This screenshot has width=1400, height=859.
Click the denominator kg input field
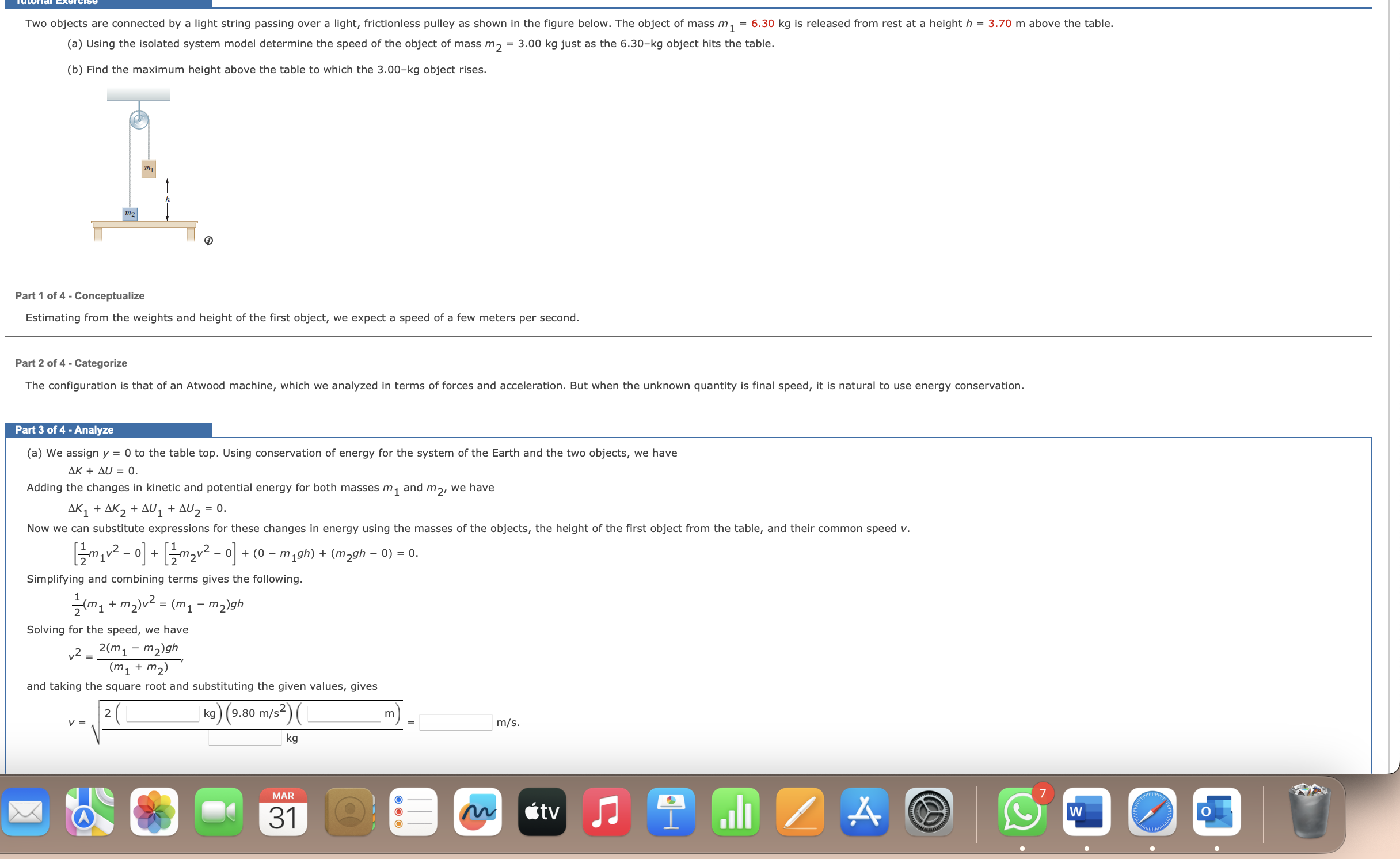pos(245,738)
